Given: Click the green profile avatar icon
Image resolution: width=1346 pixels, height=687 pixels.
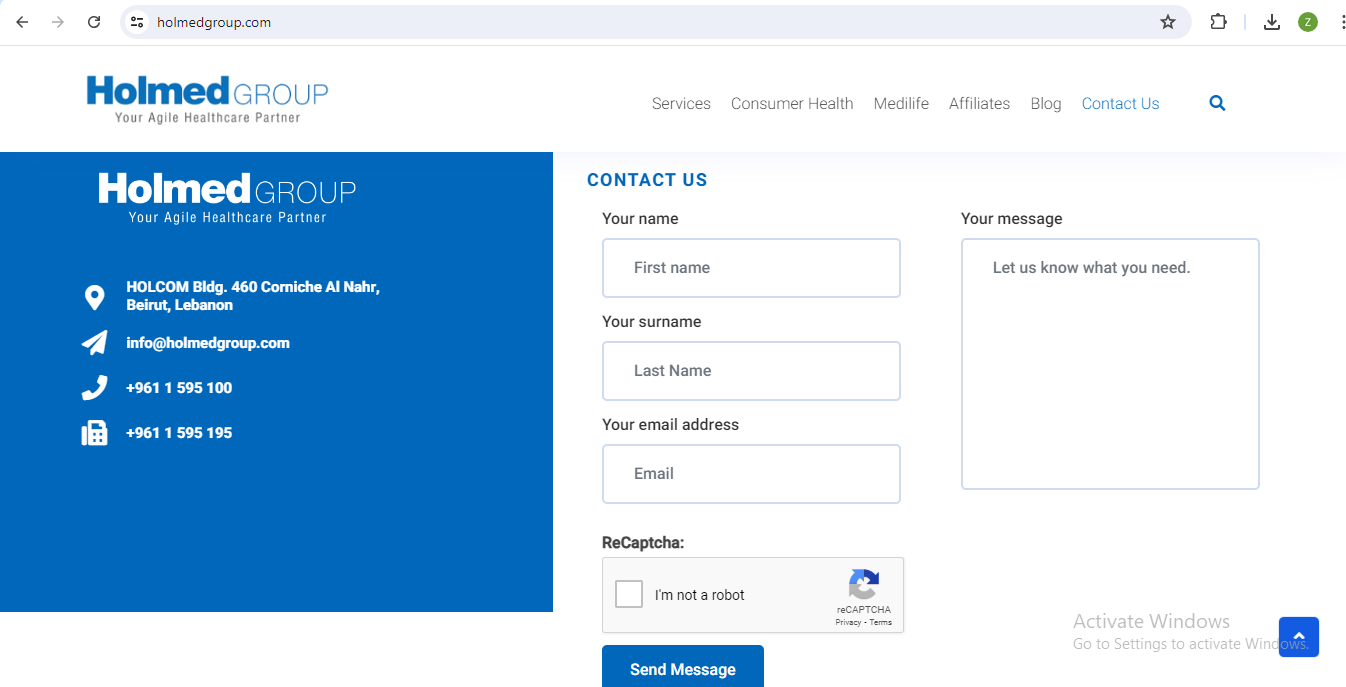Looking at the screenshot, I should coord(1307,22).
